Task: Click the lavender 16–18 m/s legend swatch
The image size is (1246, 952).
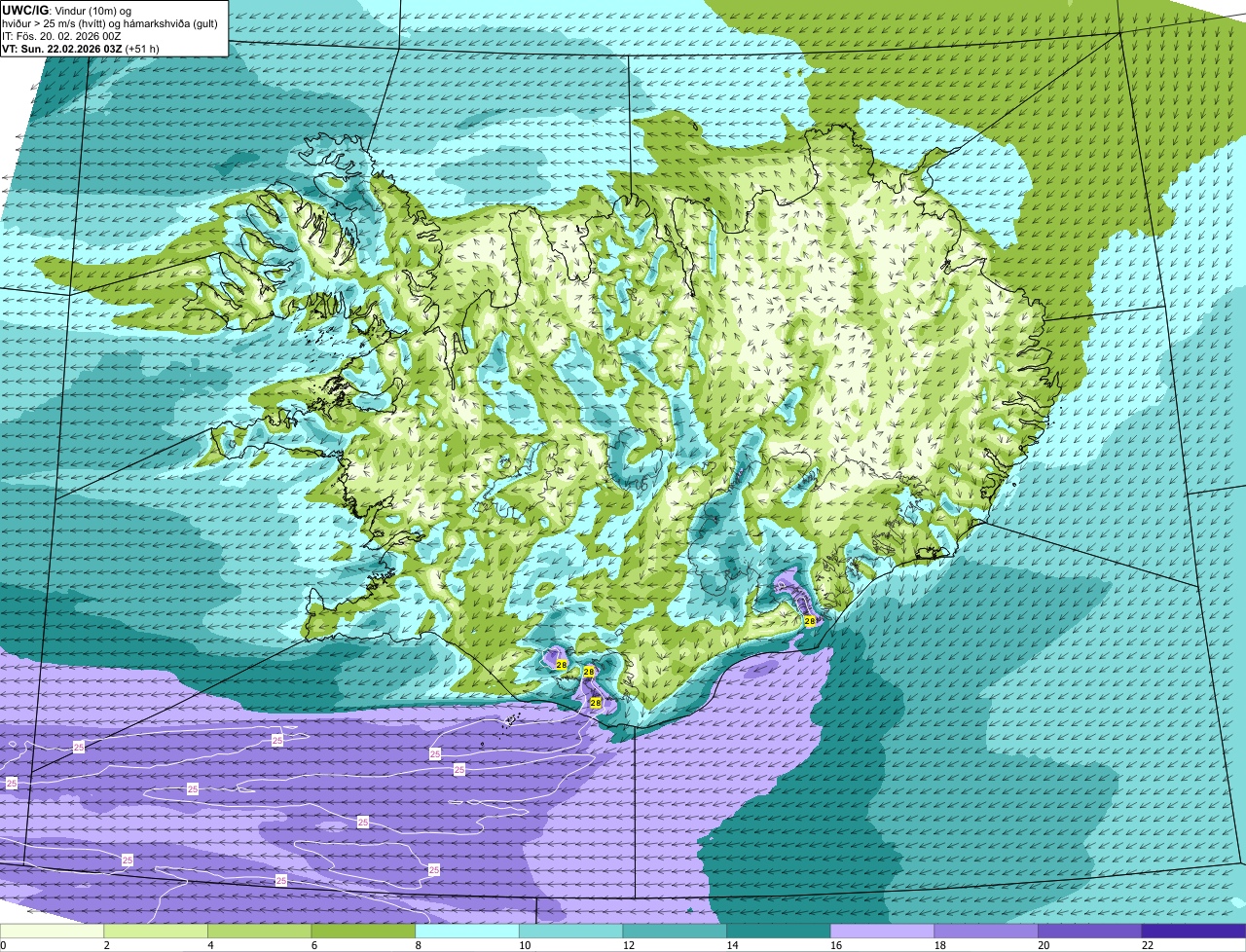Action: point(883,931)
